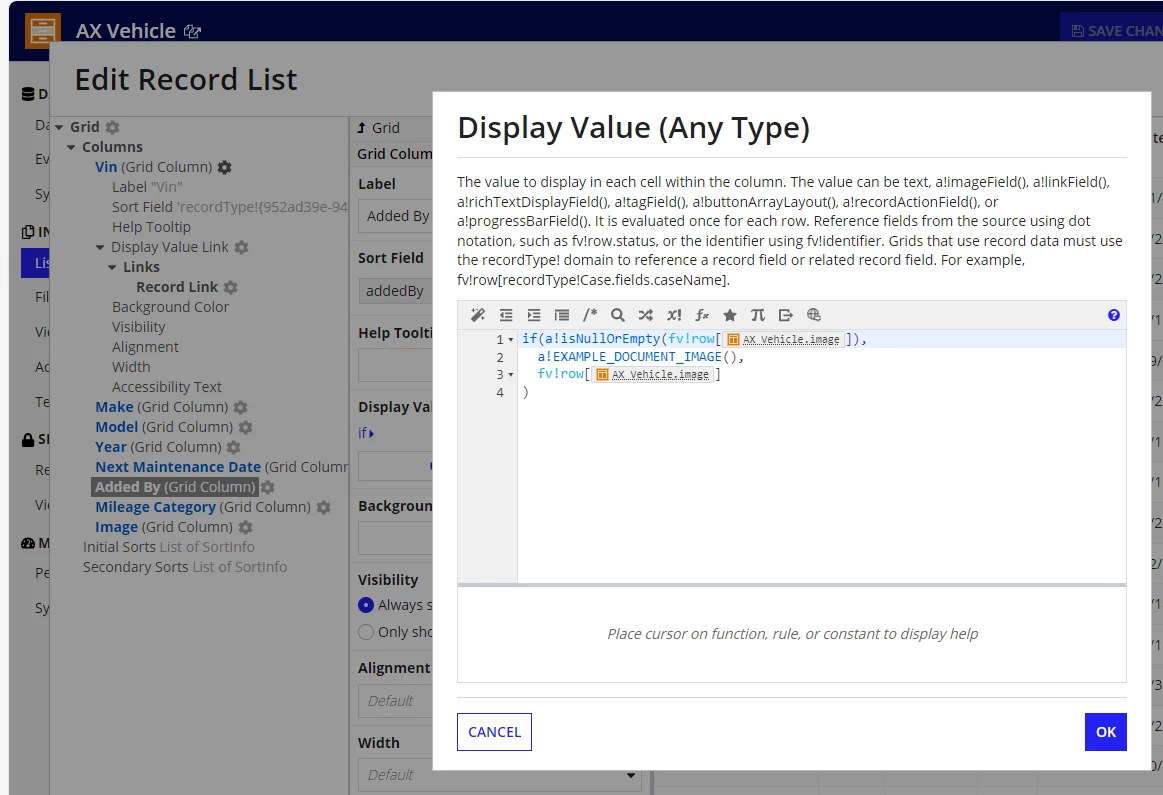This screenshot has height=795, width=1163.
Task: Select the Mileage Category grid column
Action: (203, 507)
